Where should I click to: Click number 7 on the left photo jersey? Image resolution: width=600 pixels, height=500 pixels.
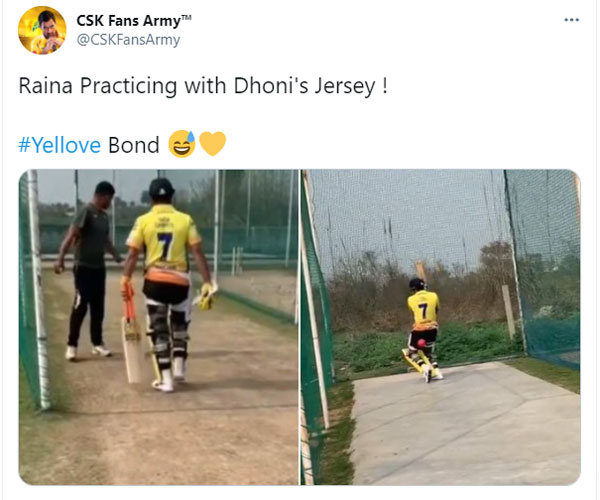pyautogui.click(x=166, y=246)
